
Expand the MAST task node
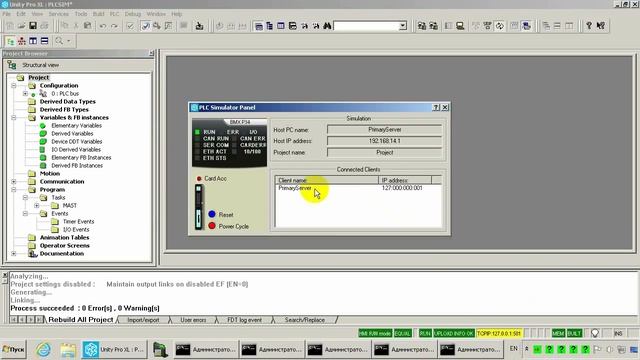(x=37, y=205)
